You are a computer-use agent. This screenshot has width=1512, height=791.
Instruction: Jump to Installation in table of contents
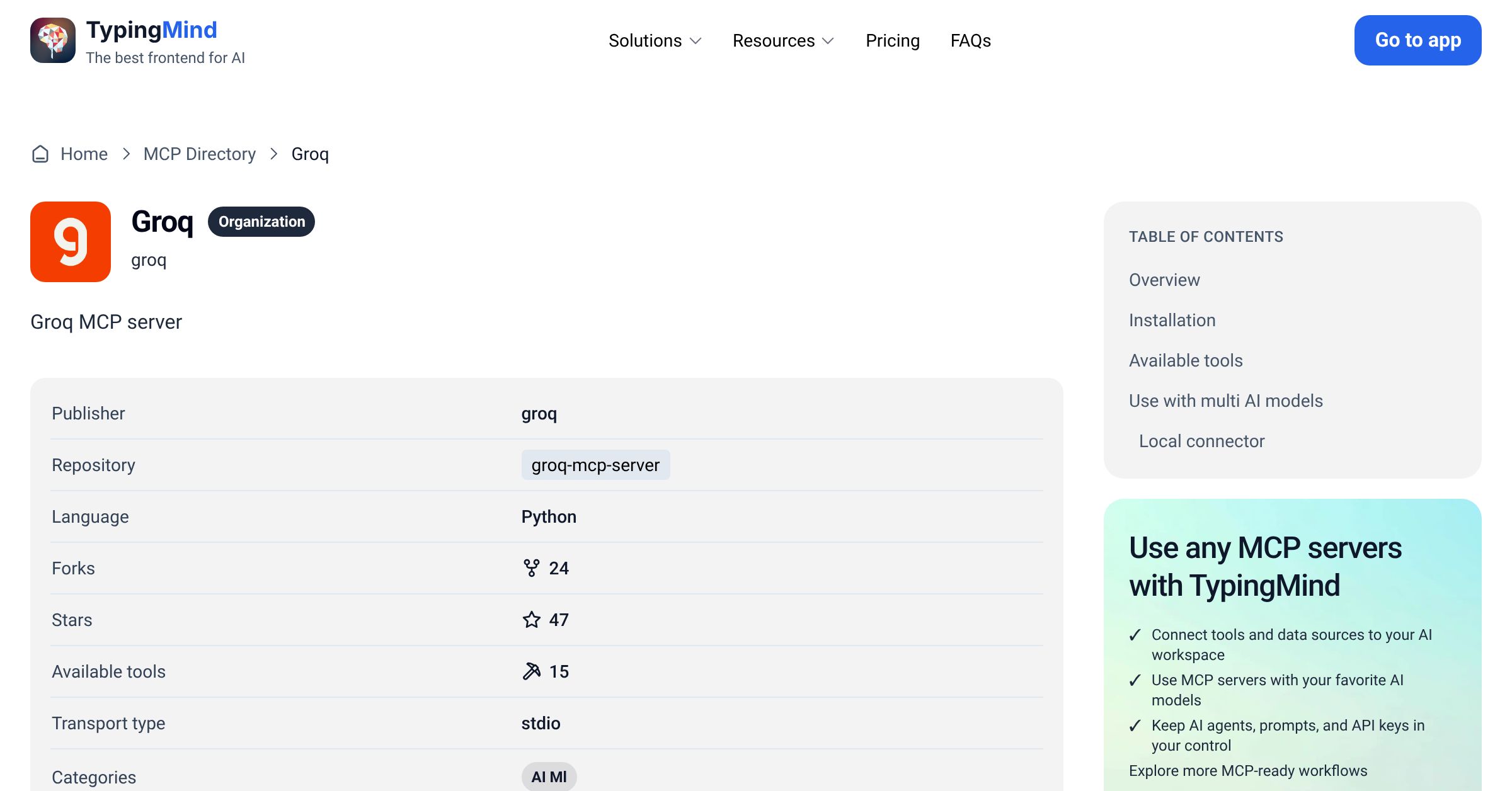tap(1172, 320)
